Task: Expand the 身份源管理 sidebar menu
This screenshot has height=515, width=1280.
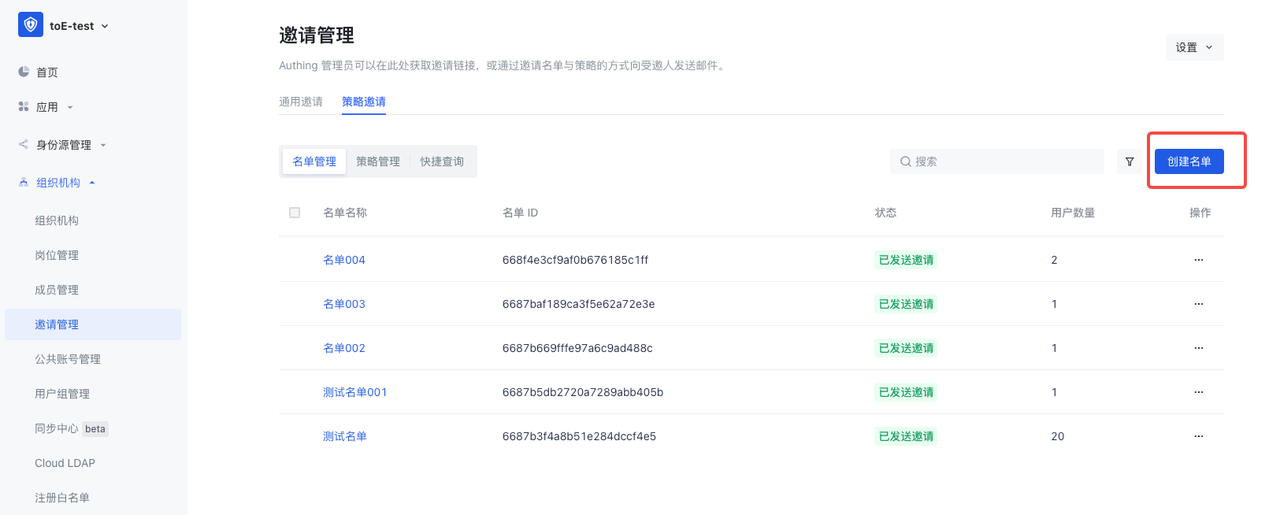Action: tap(64, 145)
